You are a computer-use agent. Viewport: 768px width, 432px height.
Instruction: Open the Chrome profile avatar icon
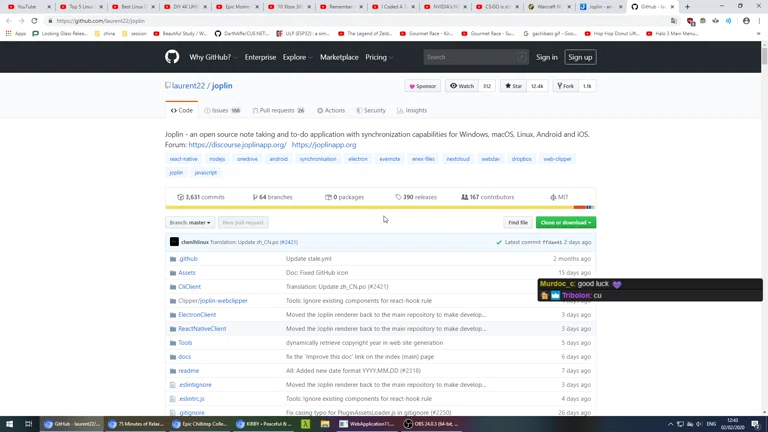tap(746, 21)
